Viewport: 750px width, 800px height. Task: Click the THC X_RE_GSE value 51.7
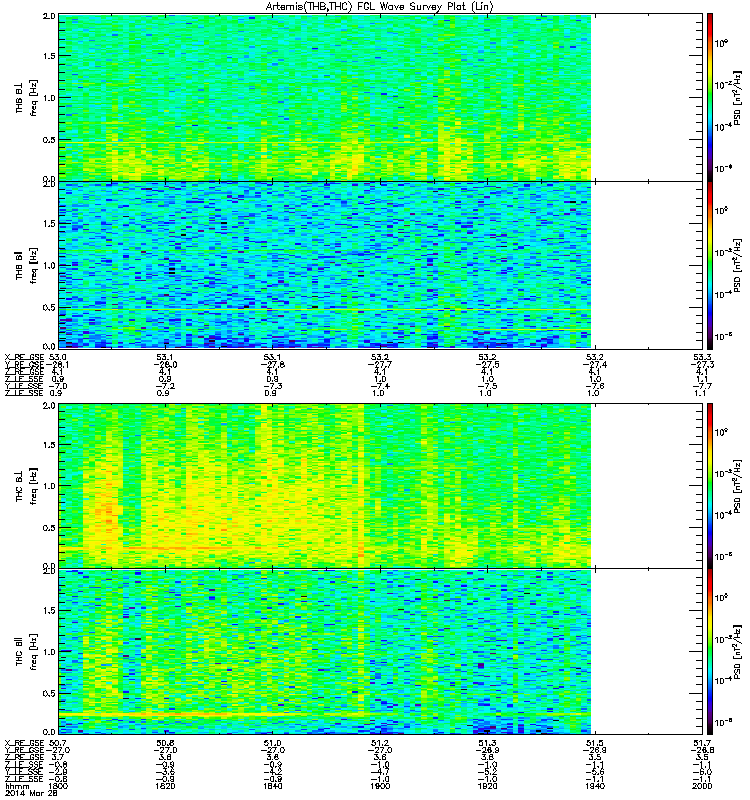(703, 743)
